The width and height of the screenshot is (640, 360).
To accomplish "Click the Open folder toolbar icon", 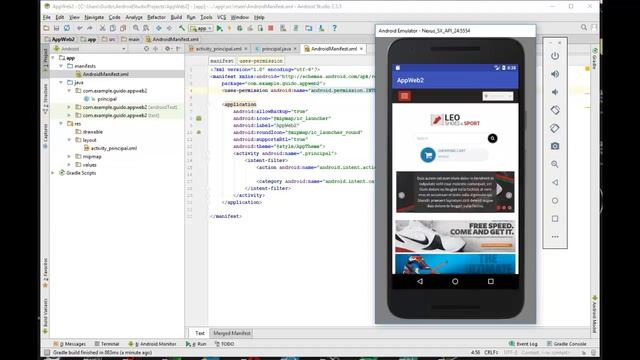I will [47, 28].
